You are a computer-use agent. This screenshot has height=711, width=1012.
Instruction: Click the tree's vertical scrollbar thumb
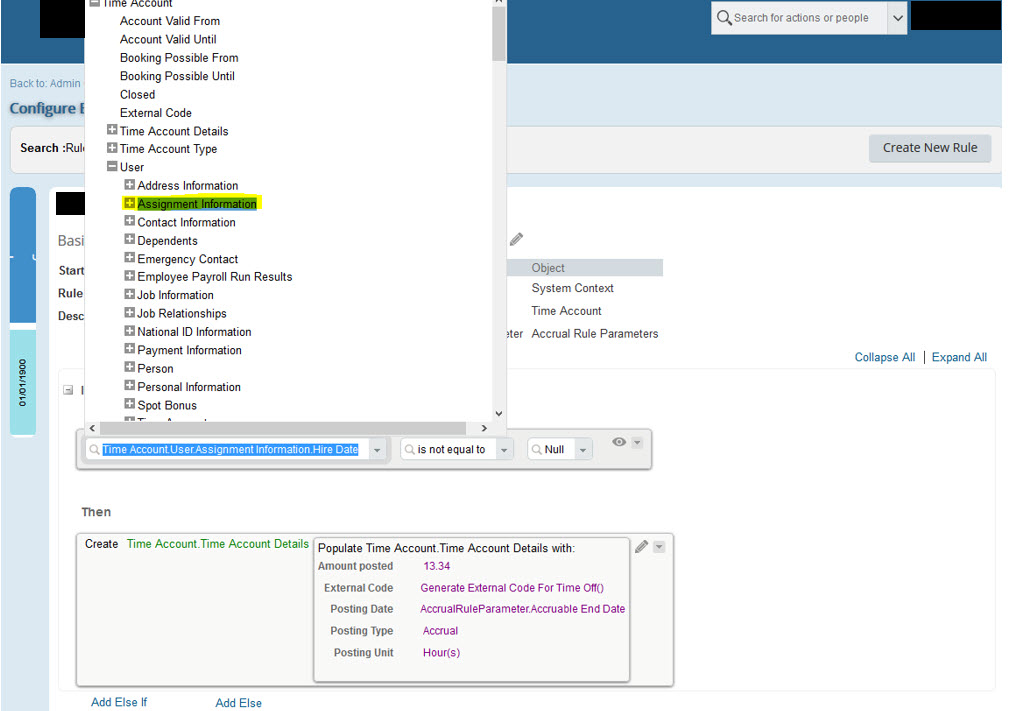click(498, 33)
